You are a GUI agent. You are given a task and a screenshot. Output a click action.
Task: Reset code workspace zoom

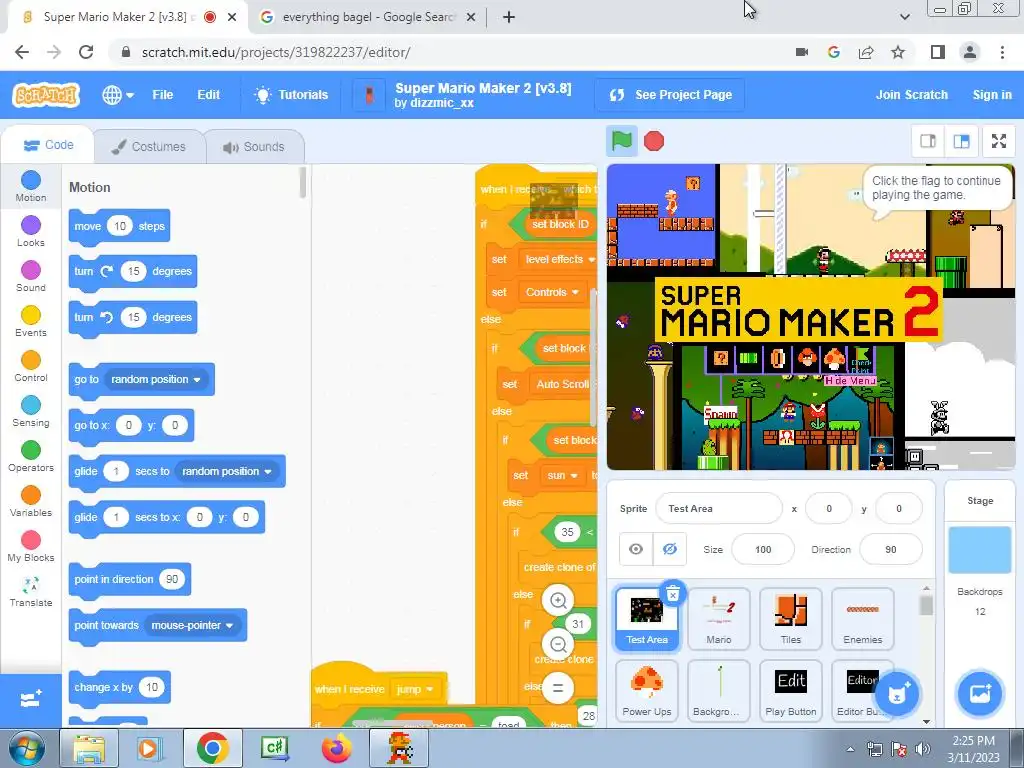558,688
